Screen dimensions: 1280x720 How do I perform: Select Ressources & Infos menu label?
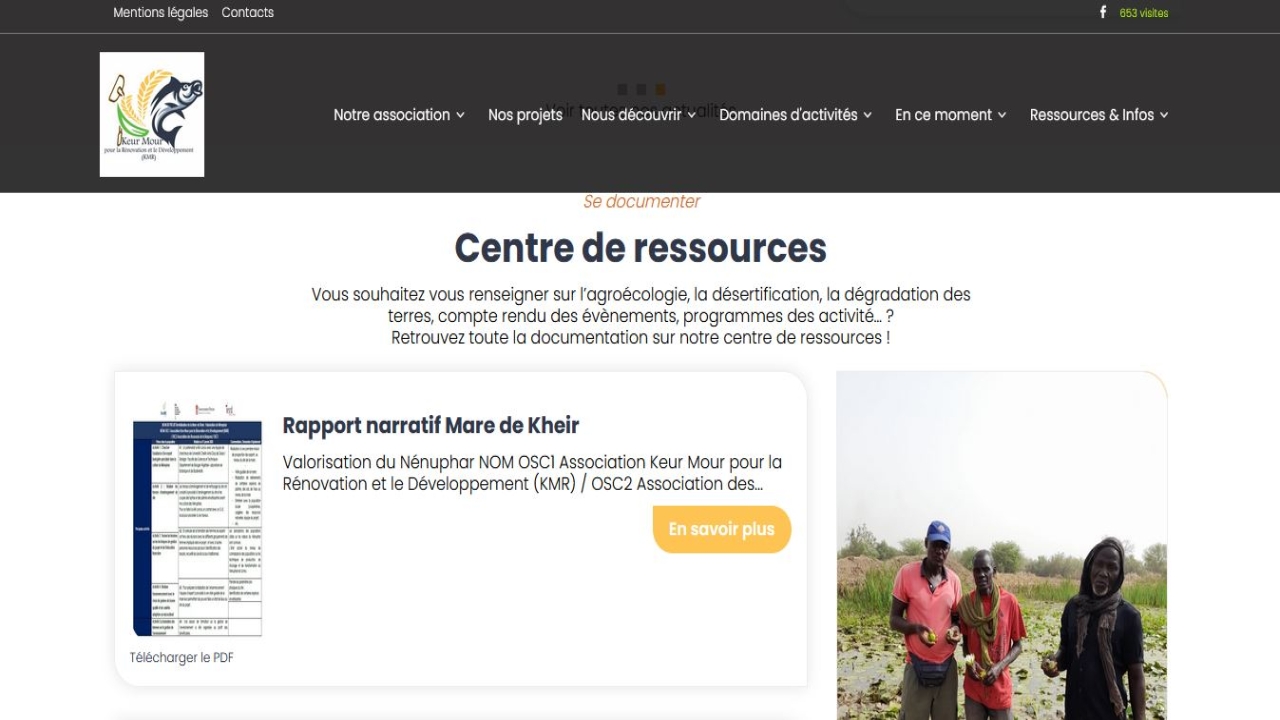click(x=1092, y=115)
